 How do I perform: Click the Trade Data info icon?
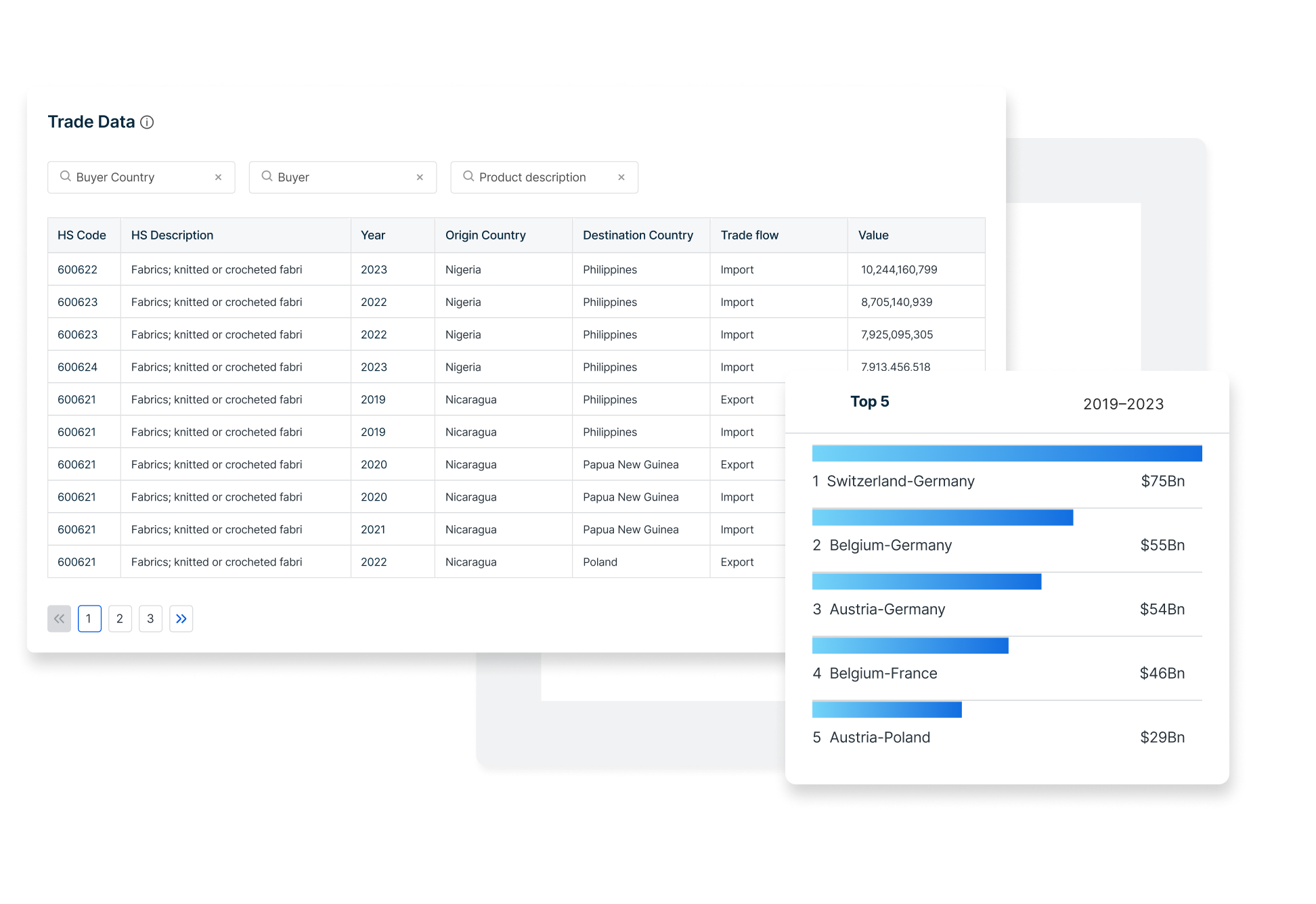[147, 122]
